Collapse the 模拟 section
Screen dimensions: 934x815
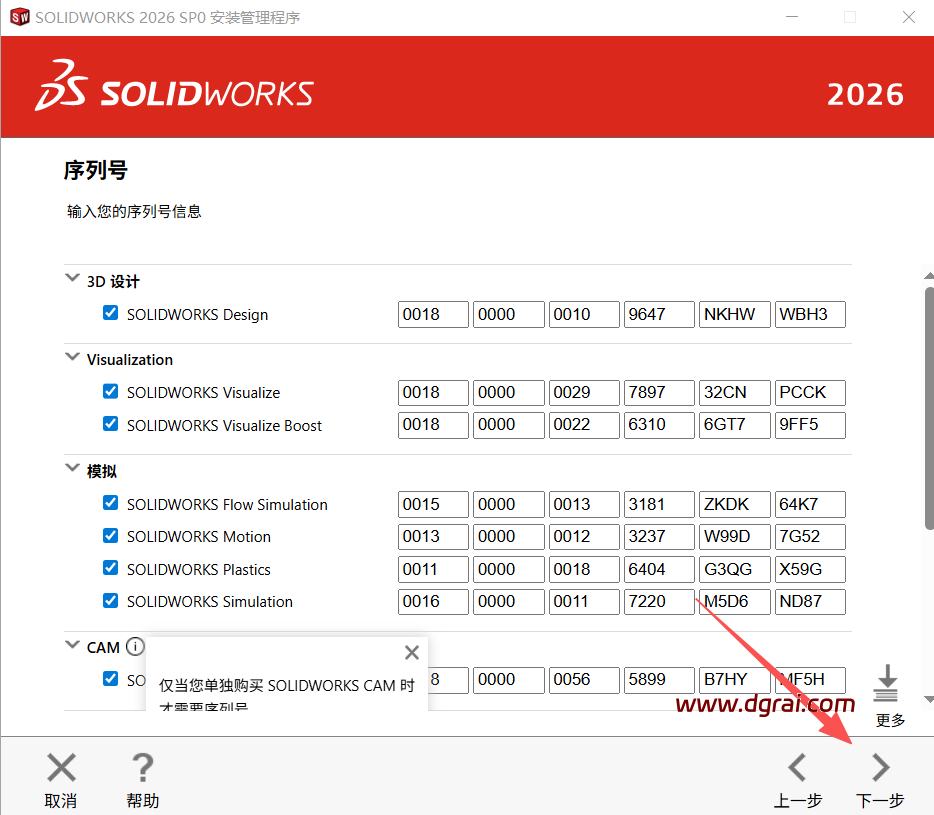[72, 469]
